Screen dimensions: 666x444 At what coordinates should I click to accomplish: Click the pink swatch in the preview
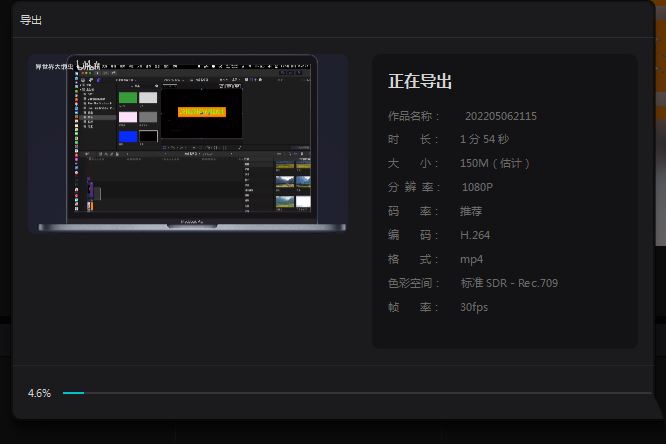127,117
